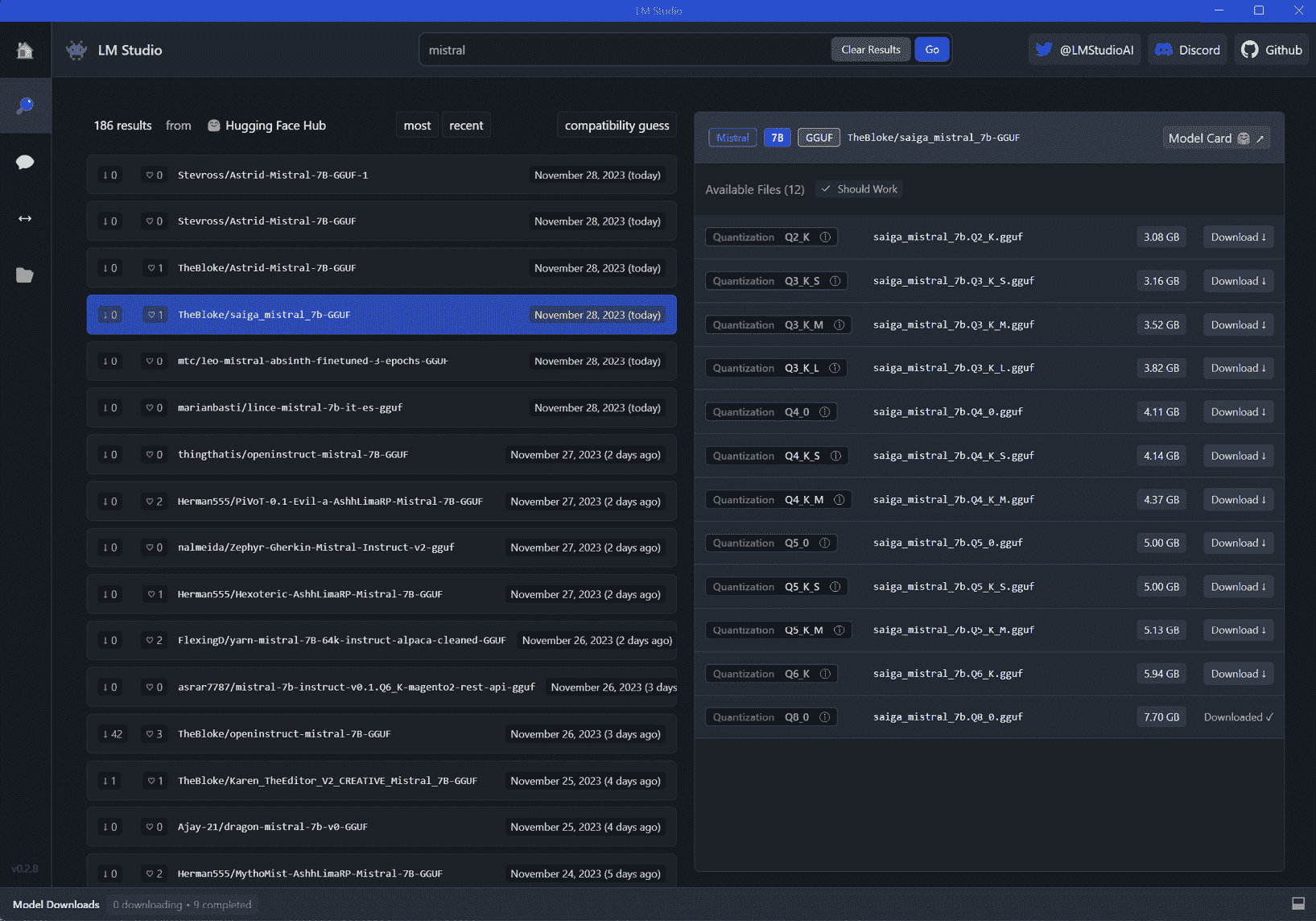Sort results by recent
The width and height of the screenshot is (1316, 921).
(466, 126)
